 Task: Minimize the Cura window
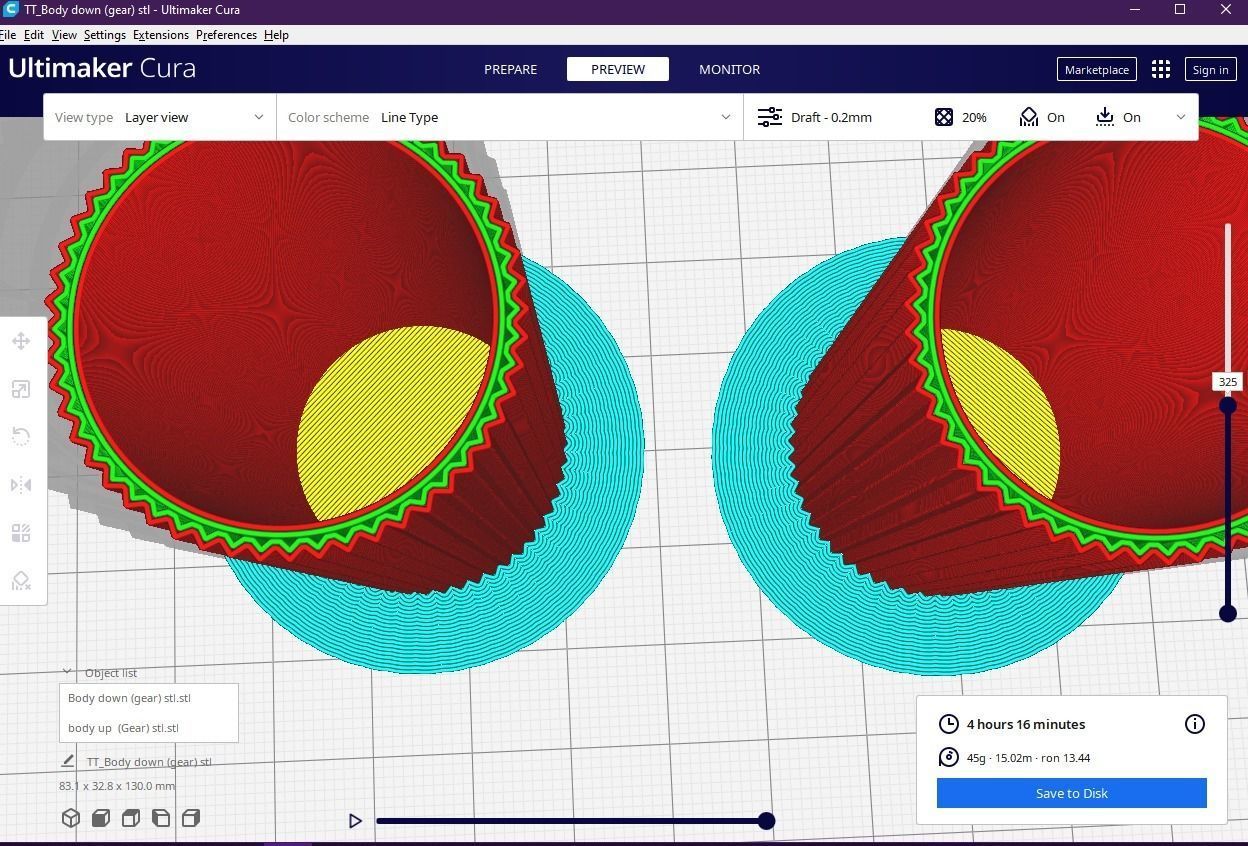pos(1135,9)
